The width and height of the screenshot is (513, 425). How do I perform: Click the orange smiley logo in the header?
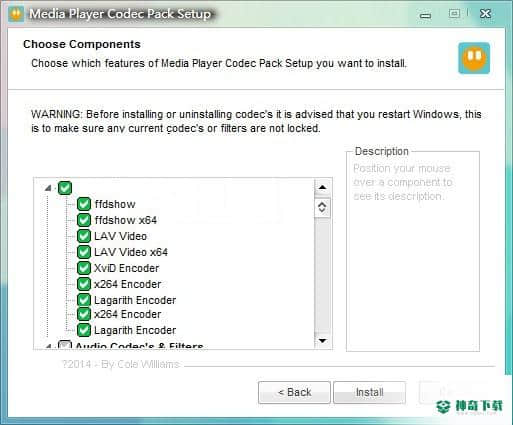point(474,58)
